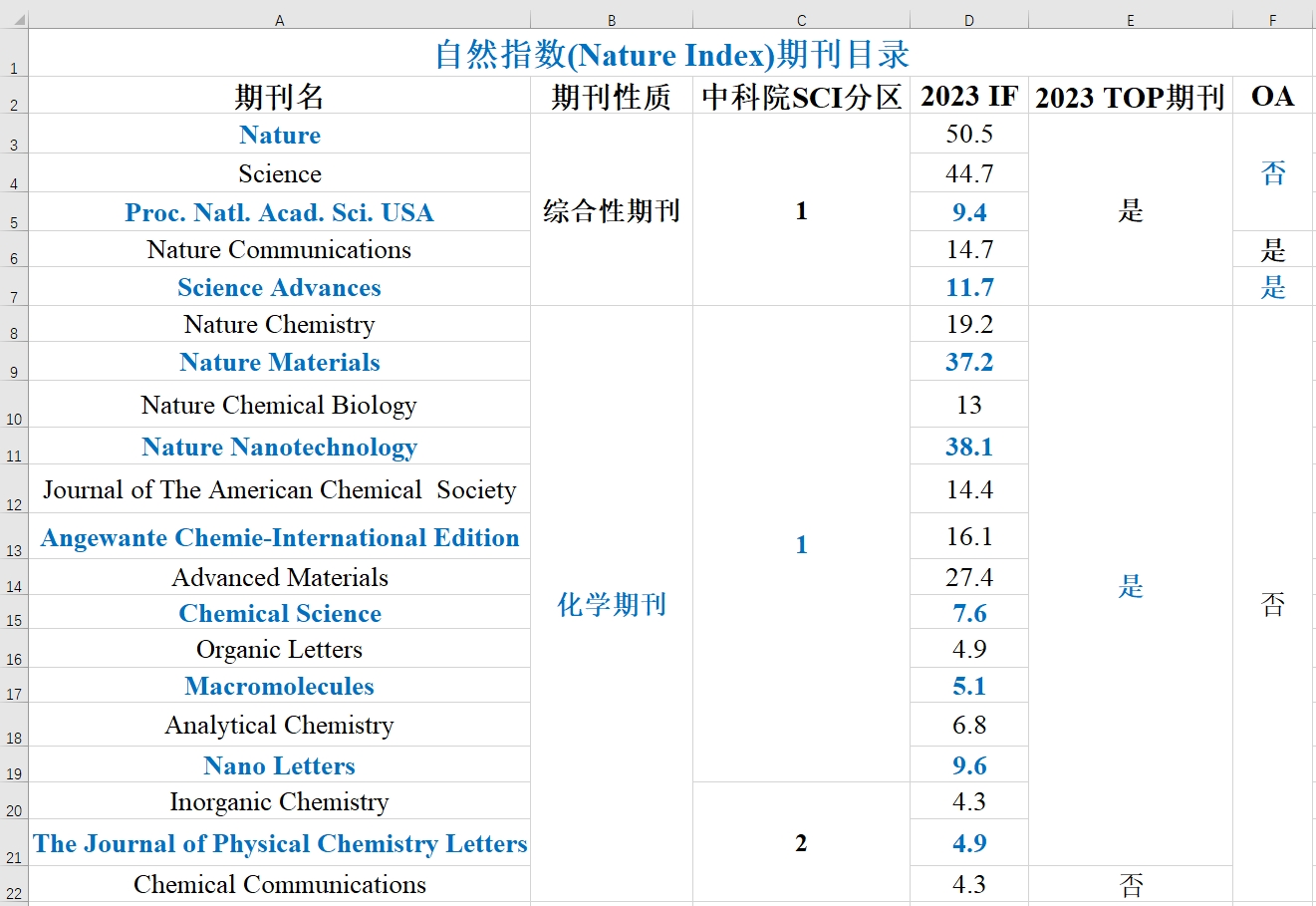This screenshot has height=906, width=1316.
Task: Select row 22 header
Action: point(14,884)
